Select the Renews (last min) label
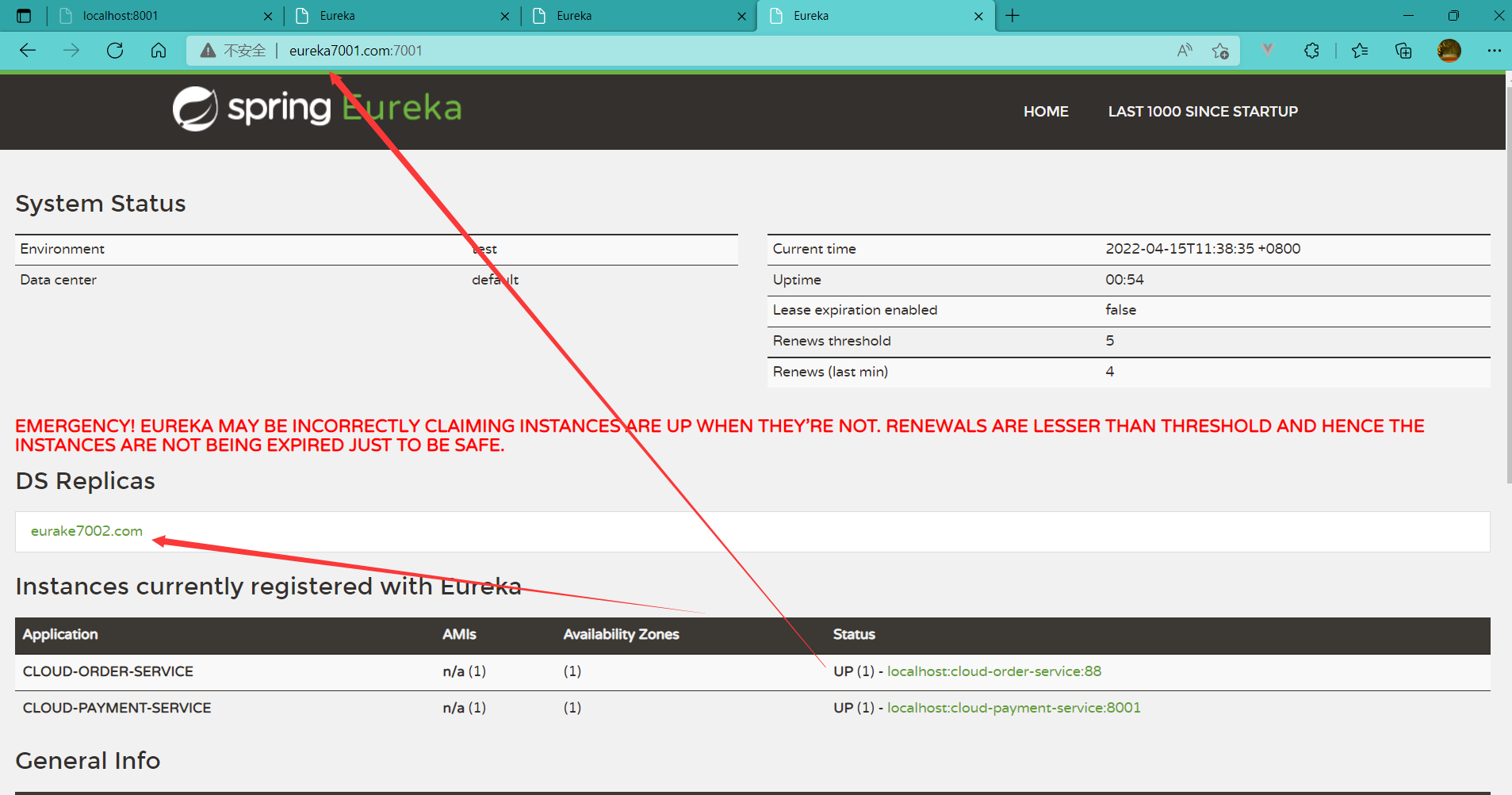Viewport: 1512px width, 795px height. tap(830, 372)
